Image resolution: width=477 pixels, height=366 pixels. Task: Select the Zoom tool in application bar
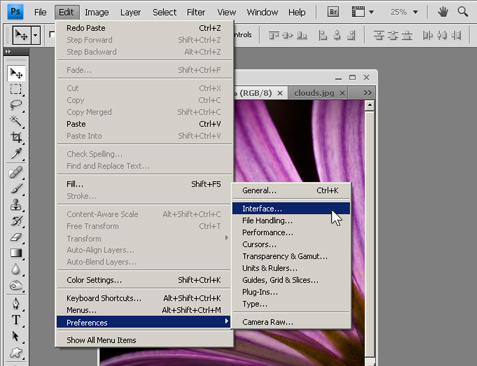[x=463, y=12]
